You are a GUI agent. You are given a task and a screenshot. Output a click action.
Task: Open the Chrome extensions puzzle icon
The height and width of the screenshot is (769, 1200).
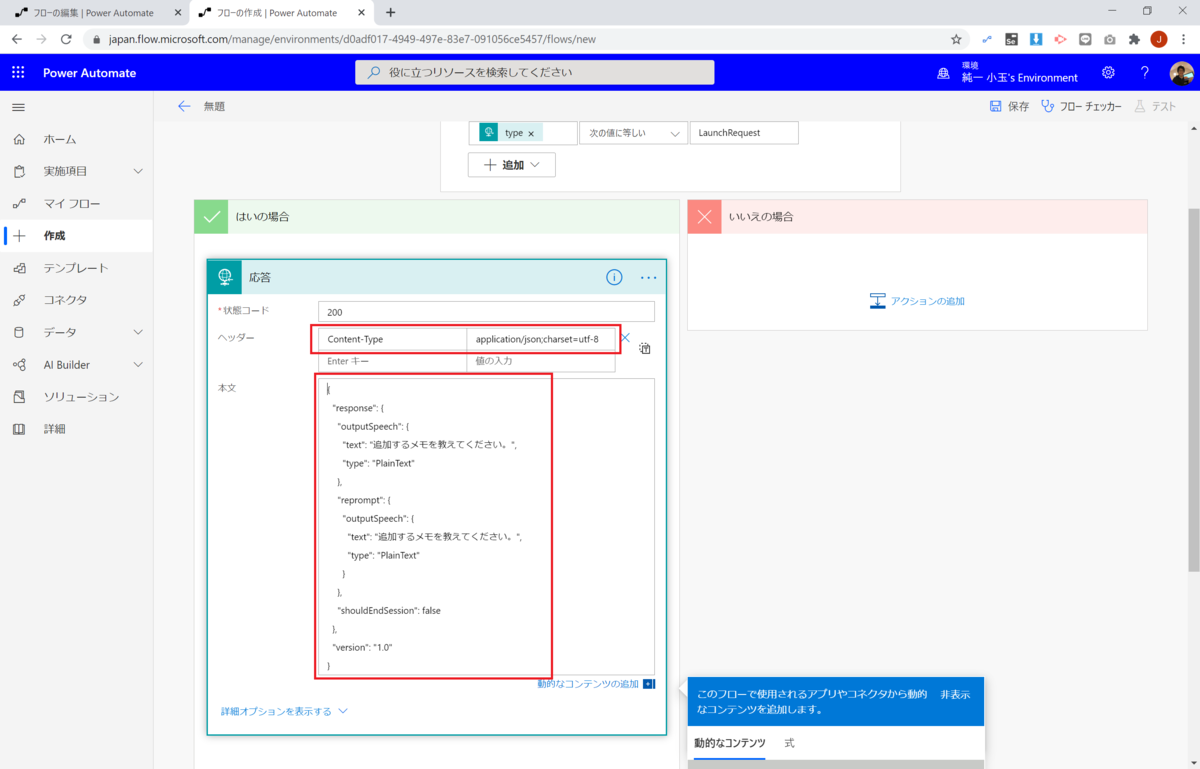click(1134, 39)
